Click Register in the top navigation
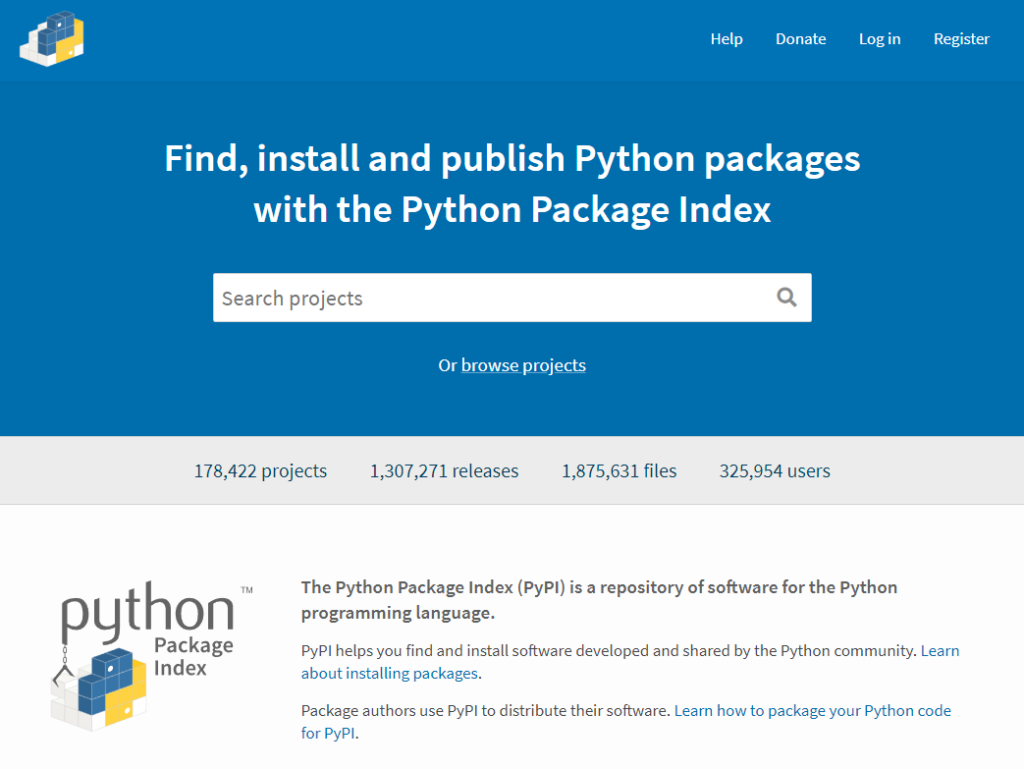Image resolution: width=1024 pixels, height=769 pixels. tap(961, 39)
